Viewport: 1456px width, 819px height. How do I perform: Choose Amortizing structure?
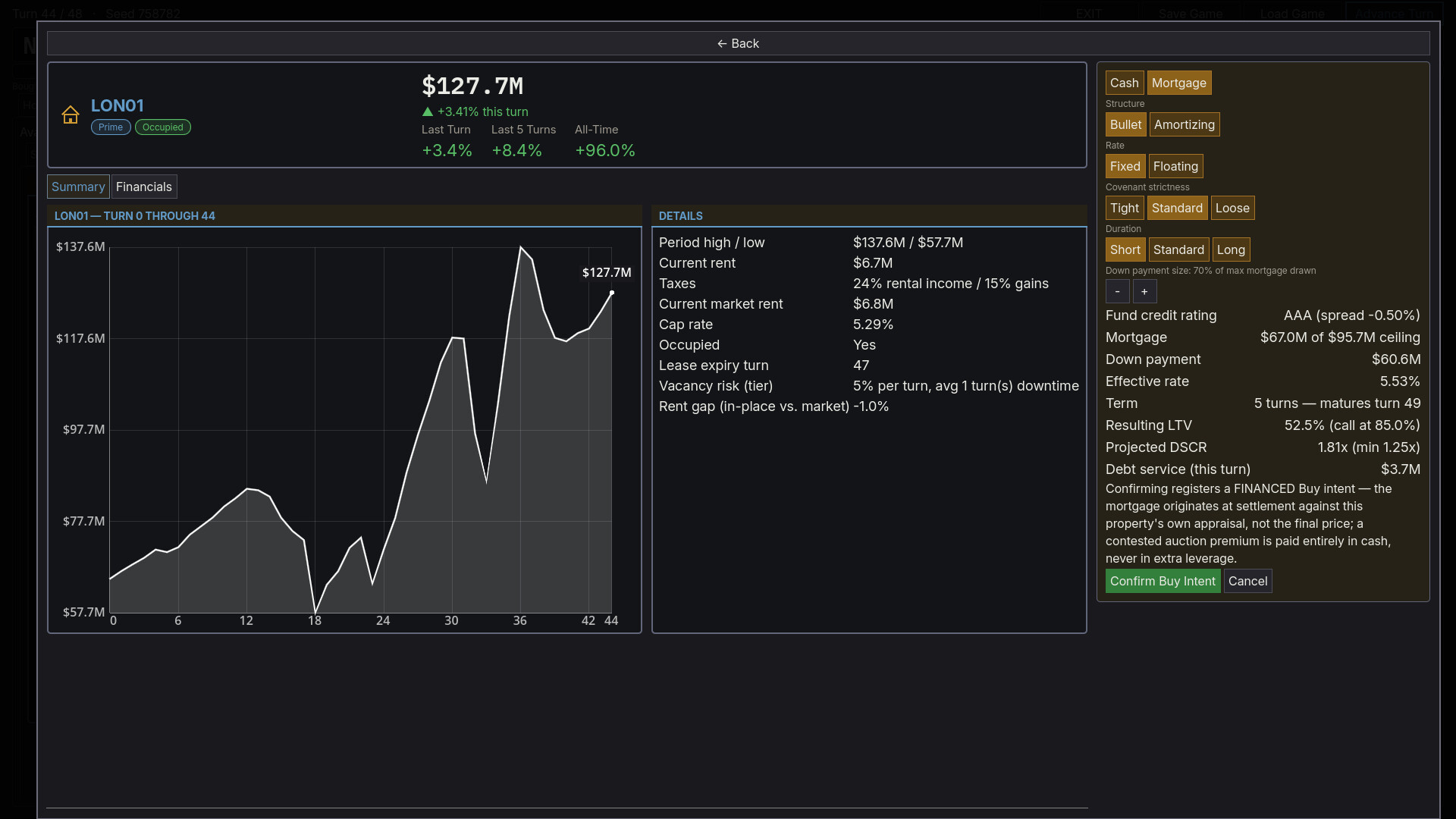(1184, 124)
